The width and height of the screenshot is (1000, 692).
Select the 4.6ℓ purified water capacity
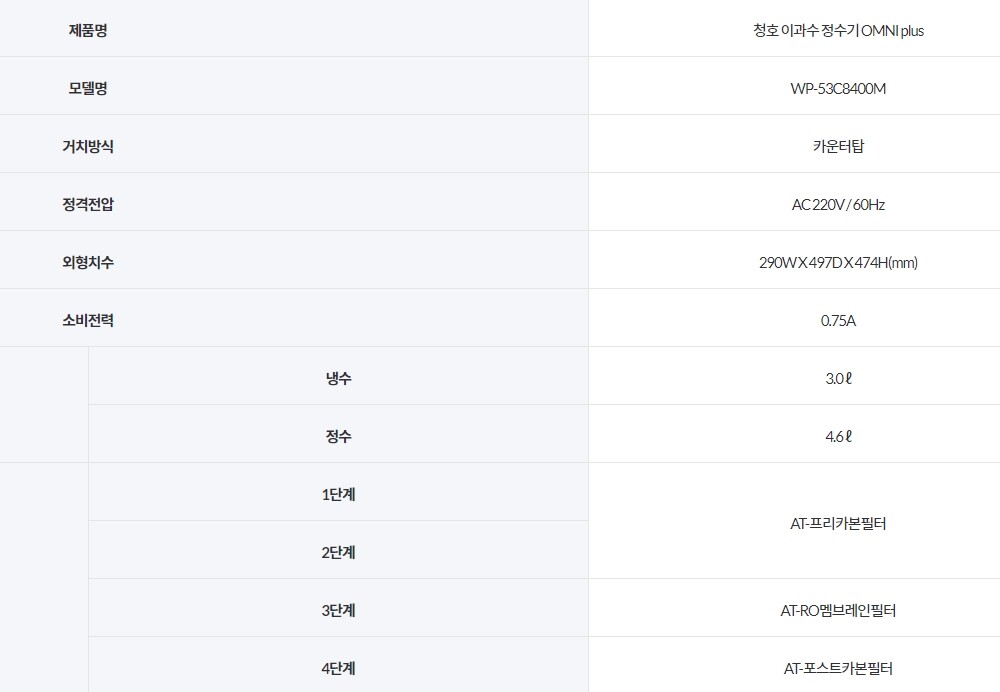(x=838, y=436)
